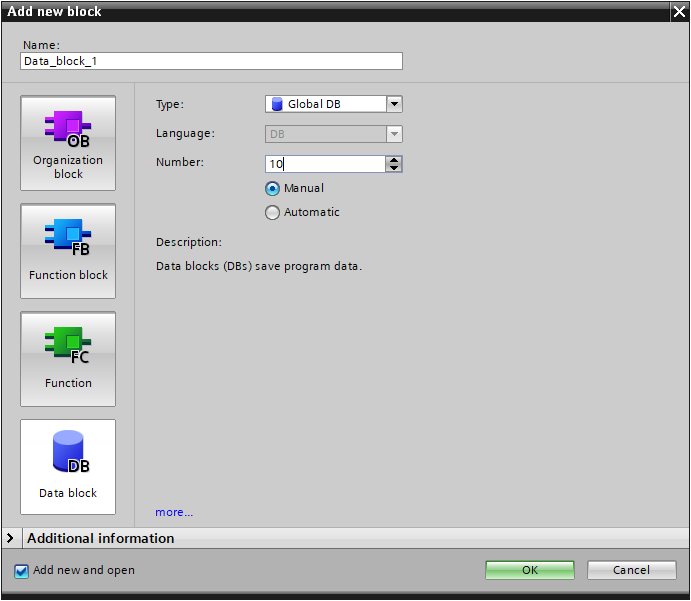
Task: Click the Language DB dropdown
Action: click(x=333, y=134)
